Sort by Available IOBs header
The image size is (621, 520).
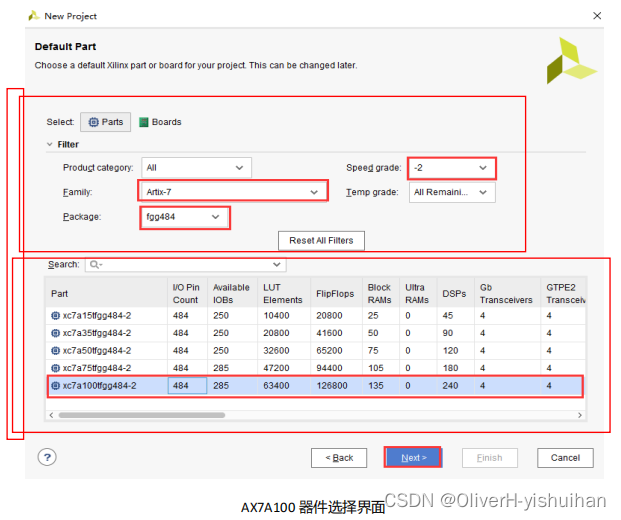pyautogui.click(x=232, y=293)
